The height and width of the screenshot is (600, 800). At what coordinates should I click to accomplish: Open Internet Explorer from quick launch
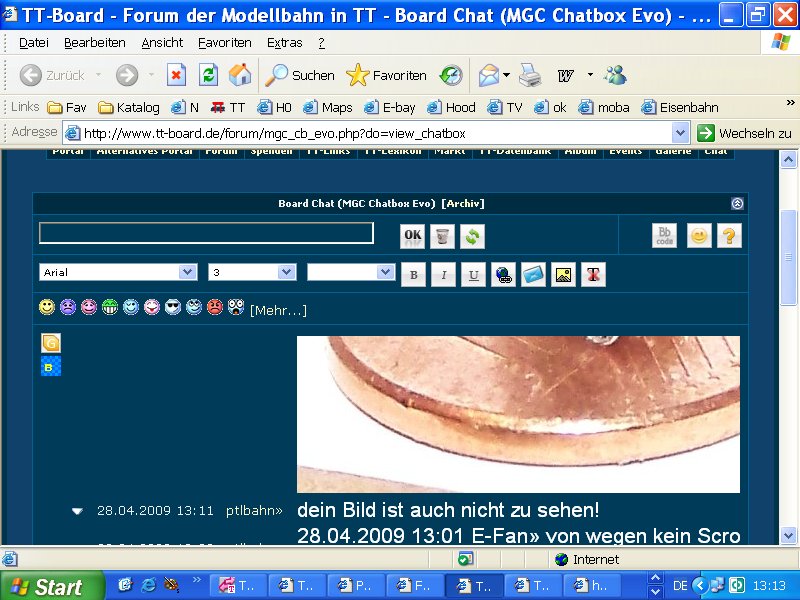[148, 585]
